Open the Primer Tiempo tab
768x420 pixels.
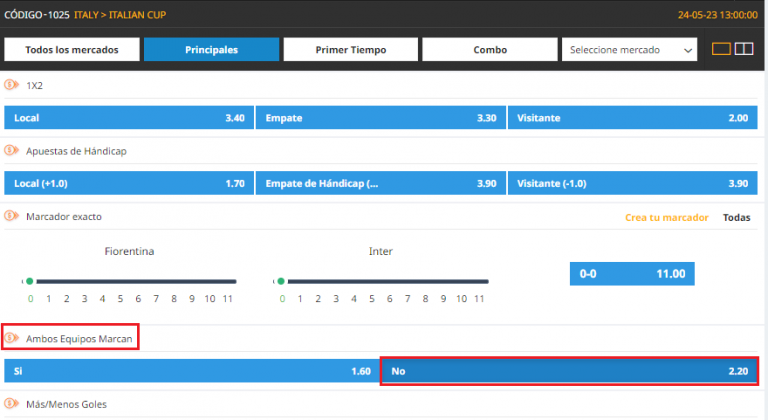(350, 50)
